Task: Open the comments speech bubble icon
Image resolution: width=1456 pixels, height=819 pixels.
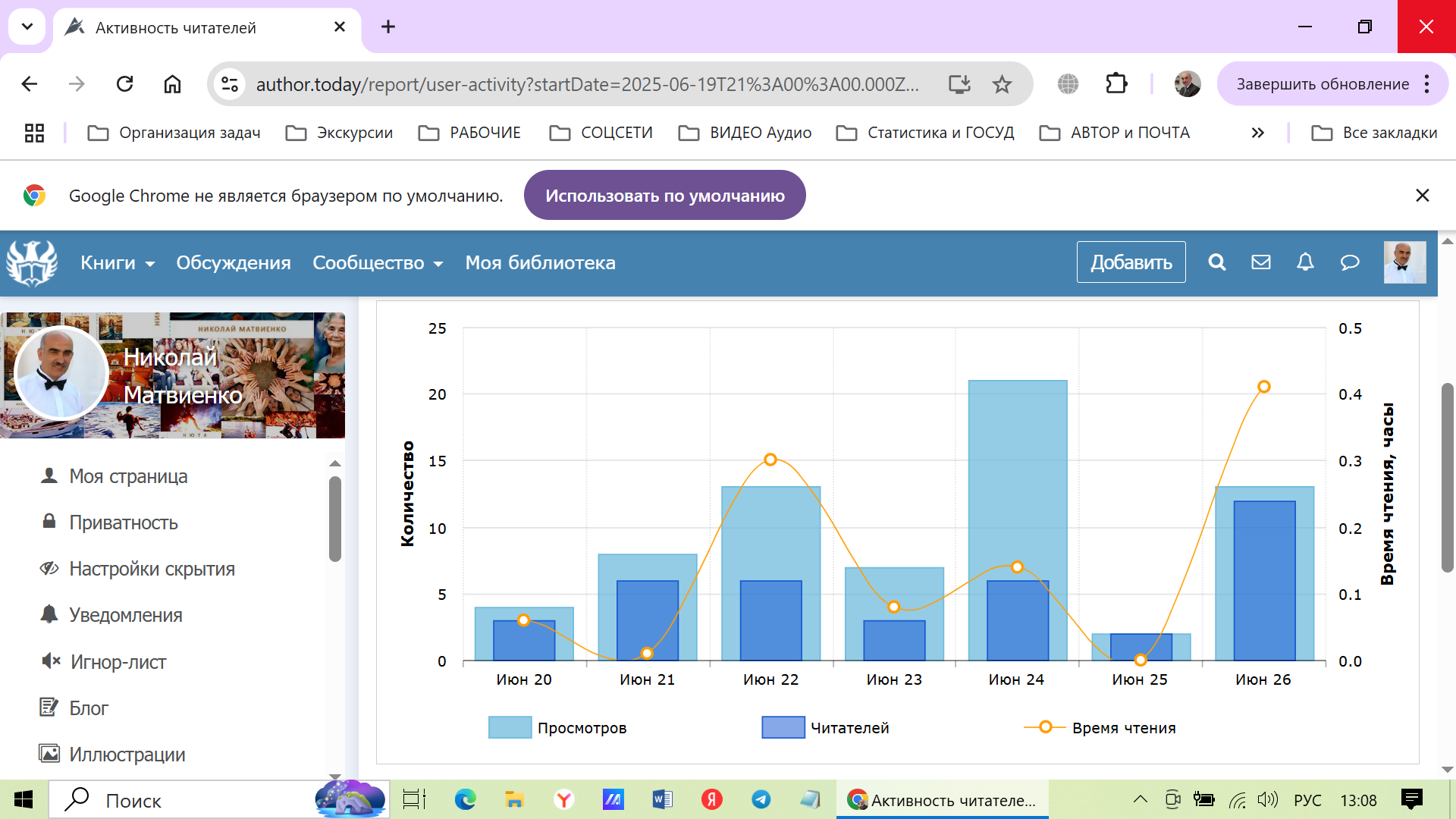Action: (x=1350, y=262)
